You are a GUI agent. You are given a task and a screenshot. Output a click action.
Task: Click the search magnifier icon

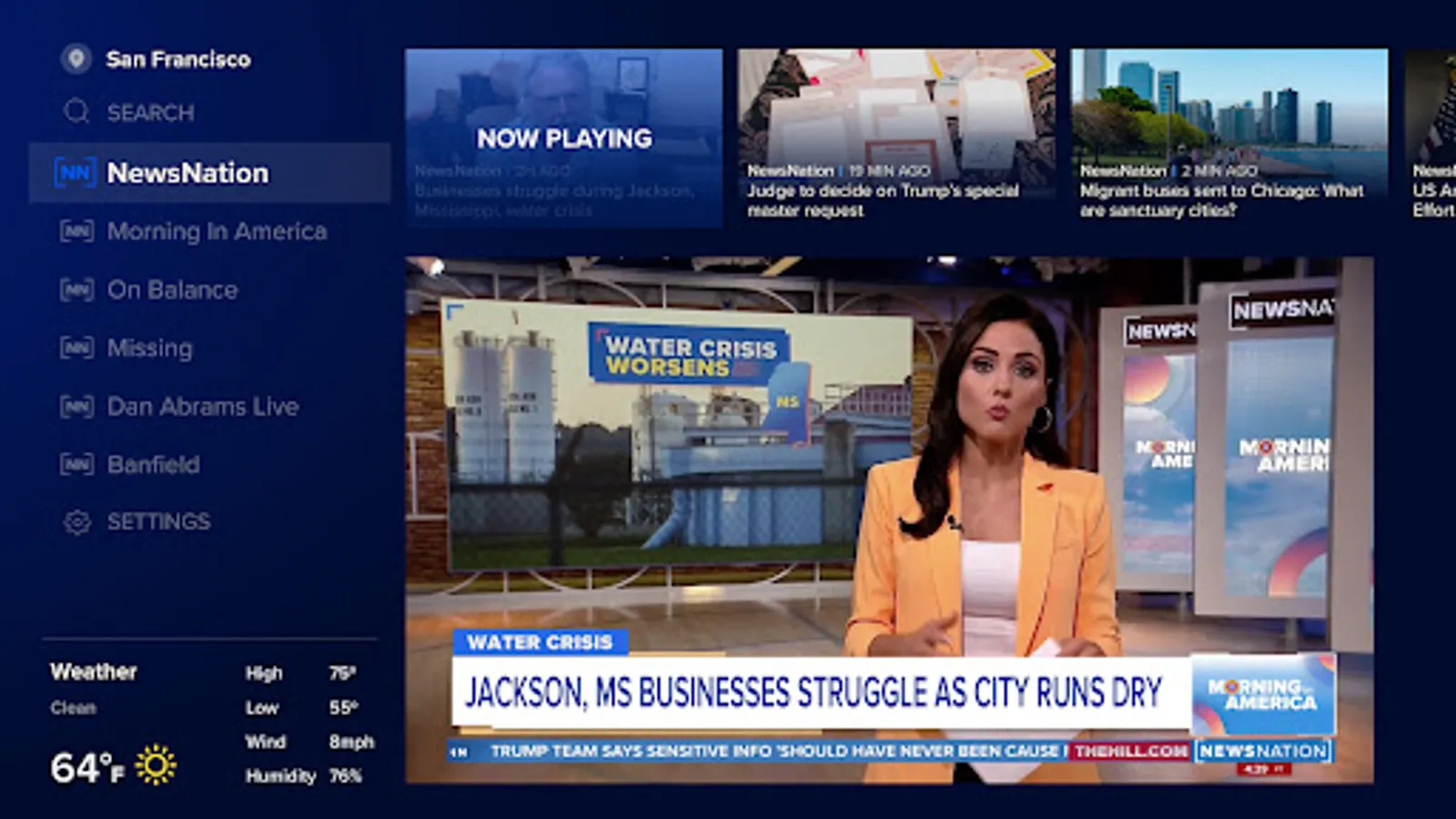(x=76, y=112)
